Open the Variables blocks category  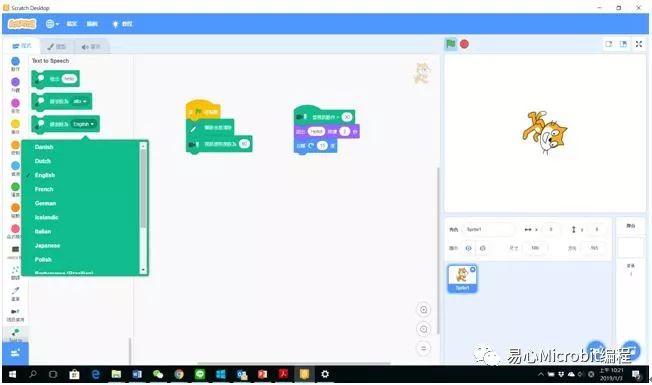point(15,210)
